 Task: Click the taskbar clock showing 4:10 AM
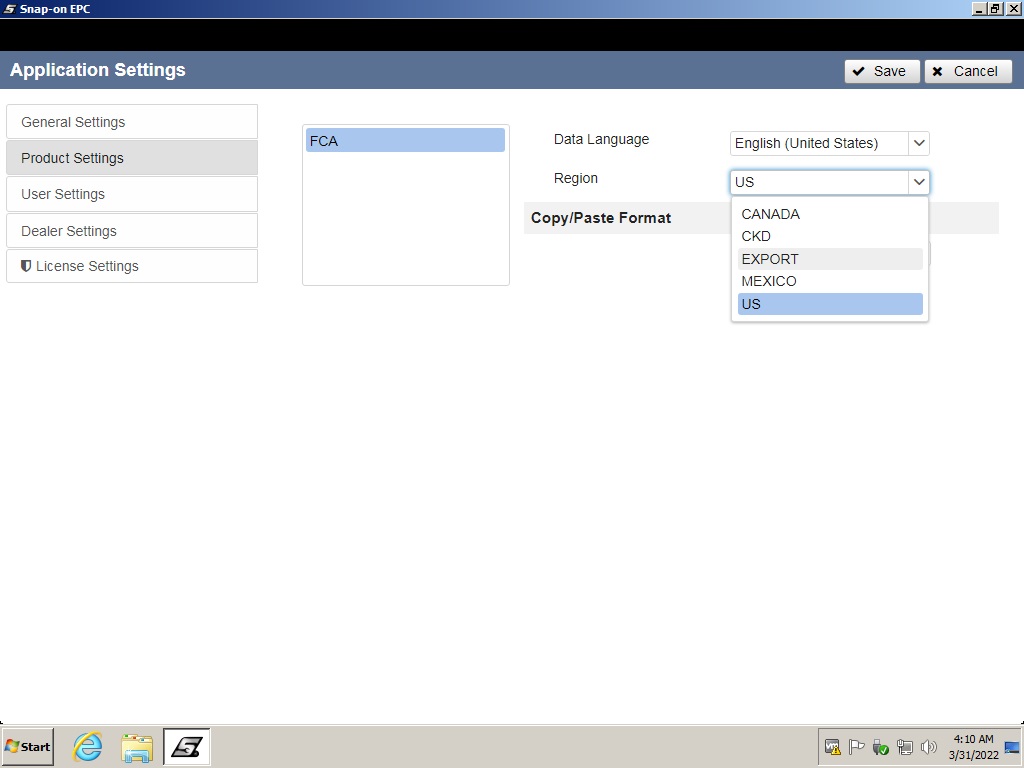pyautogui.click(x=974, y=747)
